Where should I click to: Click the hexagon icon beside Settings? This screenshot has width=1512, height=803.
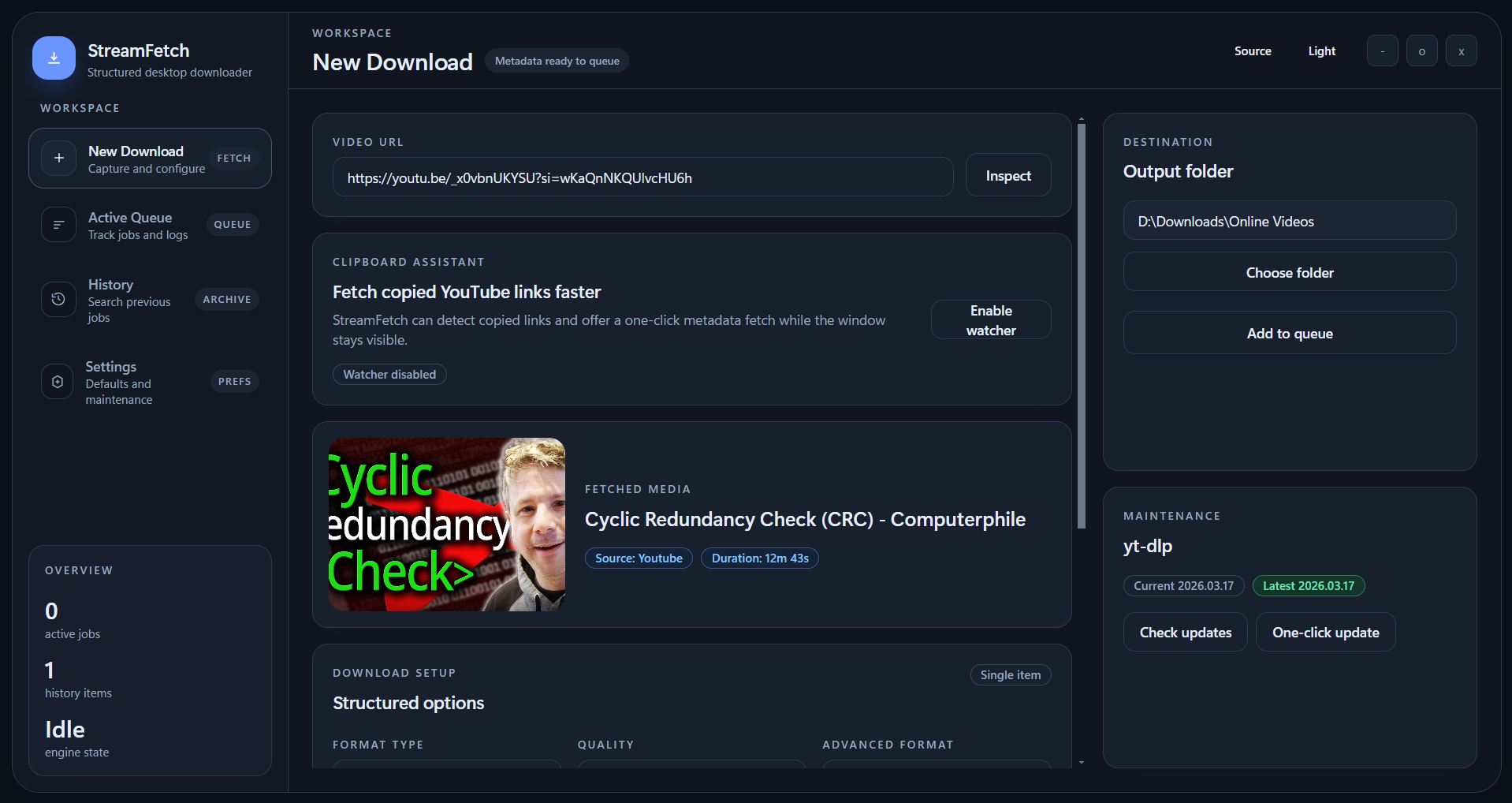(58, 382)
